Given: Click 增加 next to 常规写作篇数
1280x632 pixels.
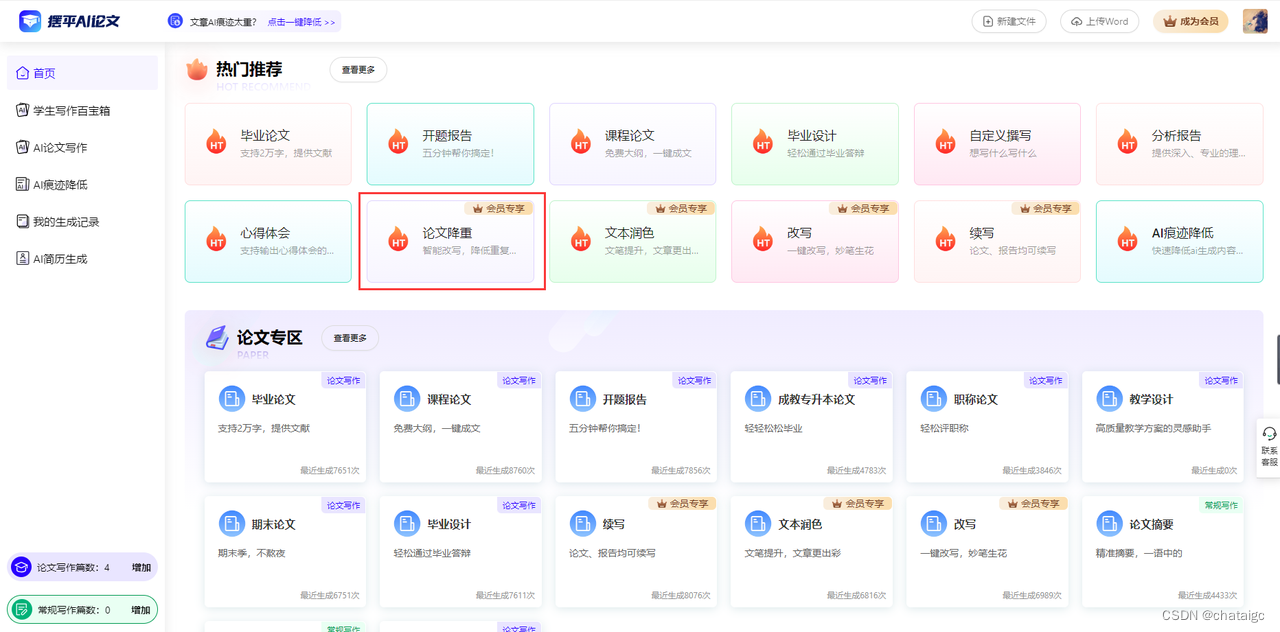Looking at the screenshot, I should [x=141, y=610].
